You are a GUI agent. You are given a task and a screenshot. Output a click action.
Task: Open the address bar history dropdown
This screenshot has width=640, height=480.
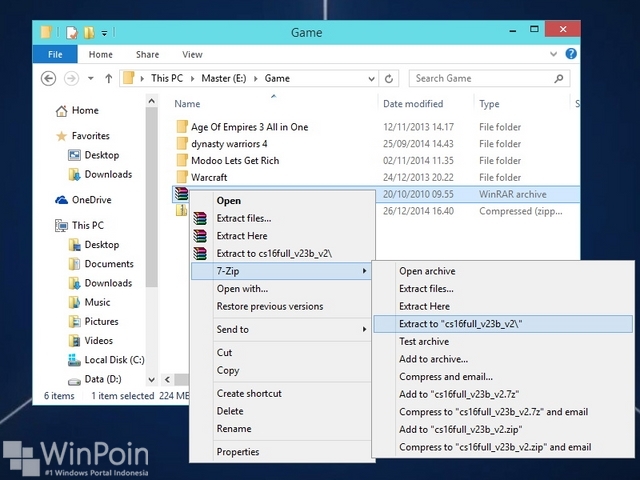(x=371, y=78)
